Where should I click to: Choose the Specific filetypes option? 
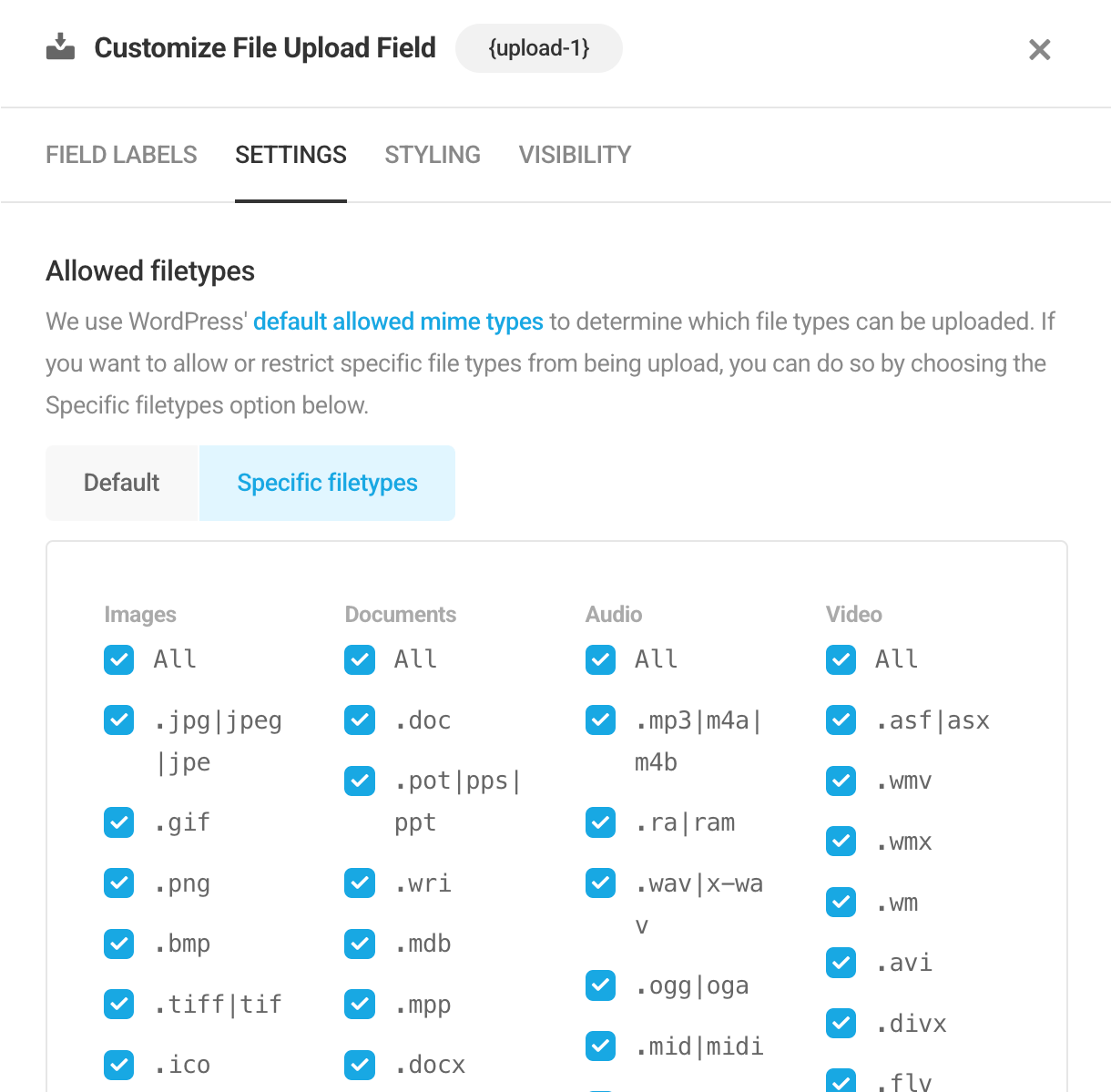[x=327, y=483]
